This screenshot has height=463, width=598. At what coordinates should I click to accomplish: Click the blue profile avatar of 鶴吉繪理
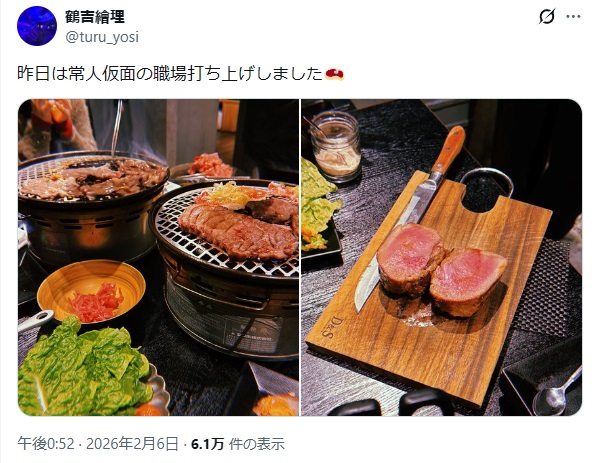tap(37, 26)
